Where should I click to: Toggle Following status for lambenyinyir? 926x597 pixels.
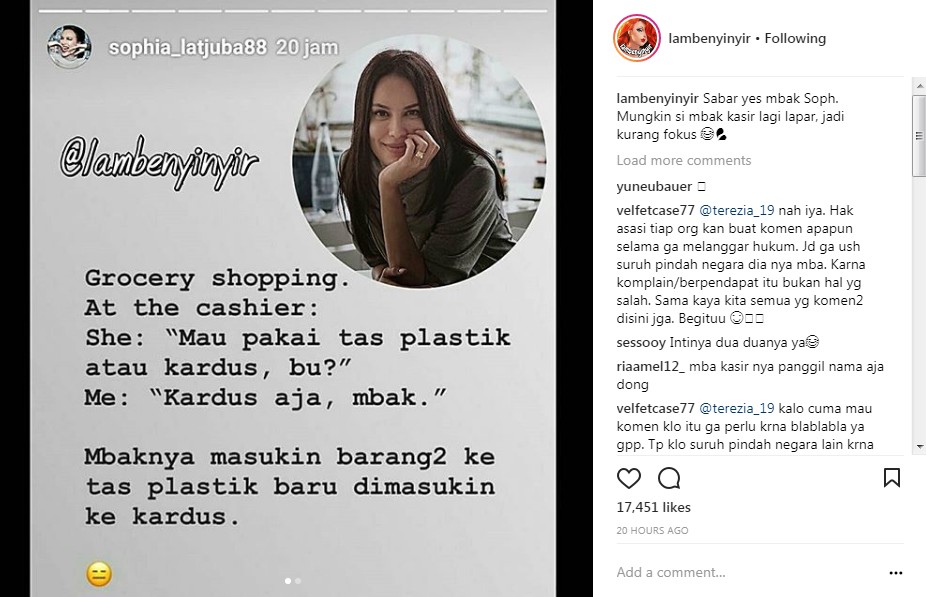click(x=795, y=38)
